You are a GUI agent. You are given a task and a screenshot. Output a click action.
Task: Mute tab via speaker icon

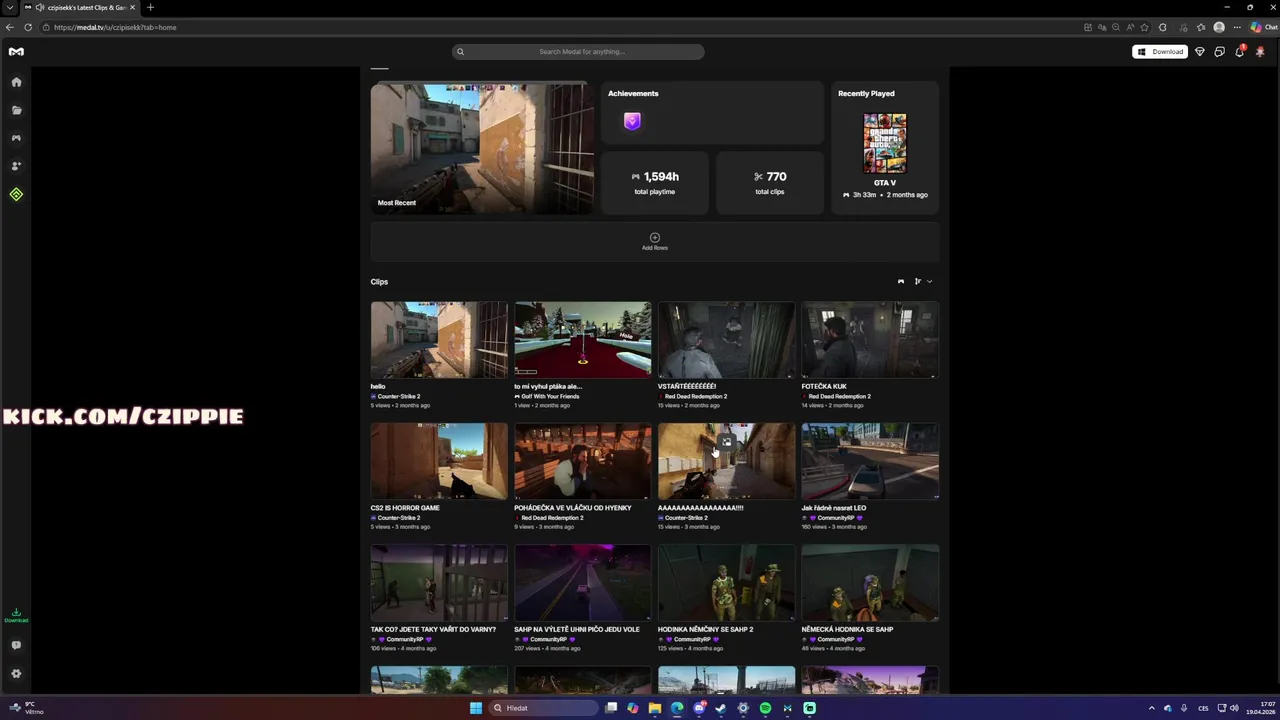[x=40, y=7]
